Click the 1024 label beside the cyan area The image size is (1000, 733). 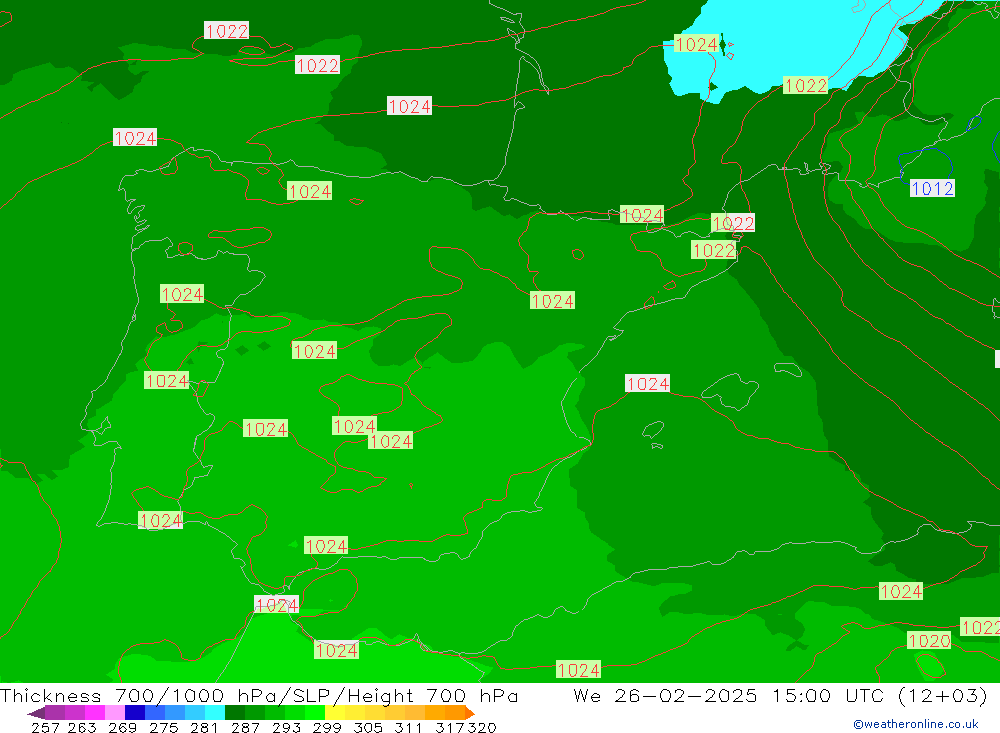tap(696, 44)
